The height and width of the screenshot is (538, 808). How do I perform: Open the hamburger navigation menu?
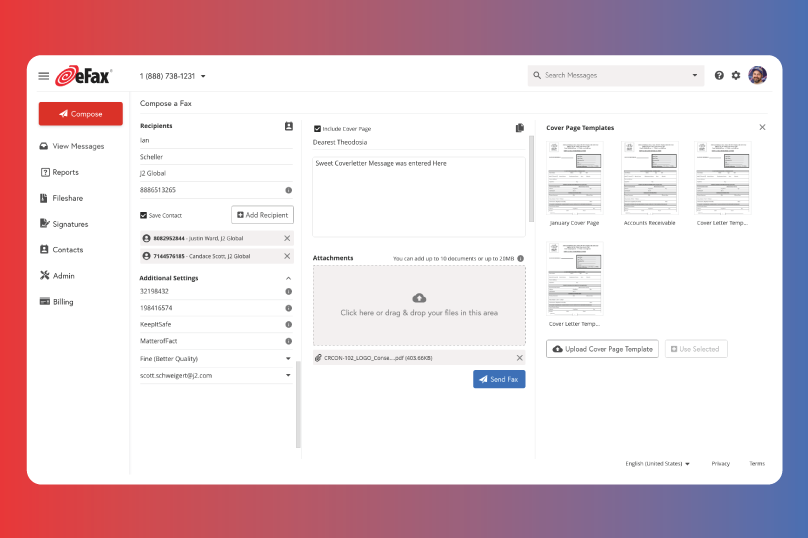point(44,76)
